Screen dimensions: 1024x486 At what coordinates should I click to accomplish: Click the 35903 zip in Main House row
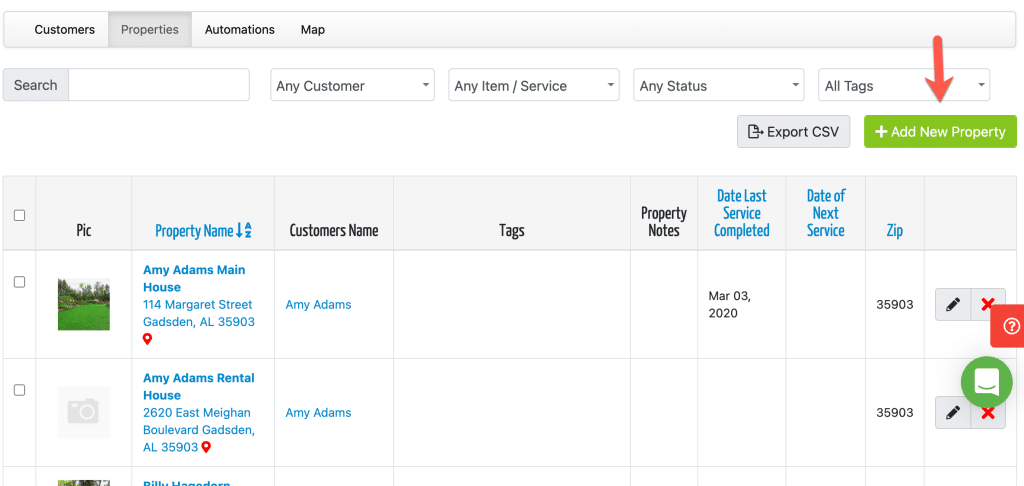click(895, 304)
